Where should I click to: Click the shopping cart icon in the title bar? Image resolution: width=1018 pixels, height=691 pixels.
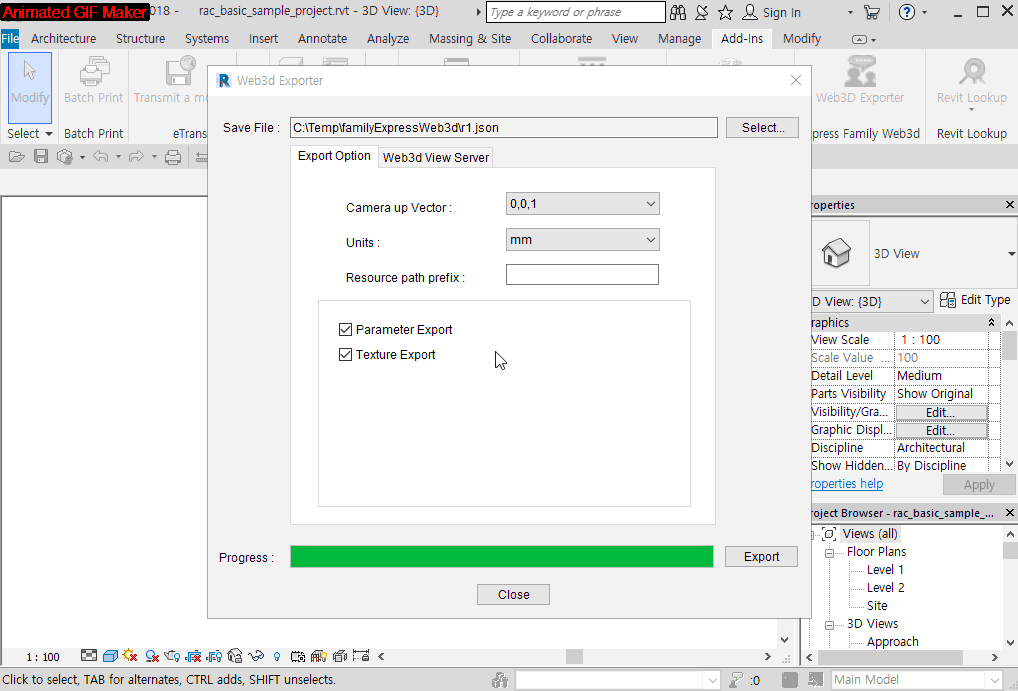[872, 12]
